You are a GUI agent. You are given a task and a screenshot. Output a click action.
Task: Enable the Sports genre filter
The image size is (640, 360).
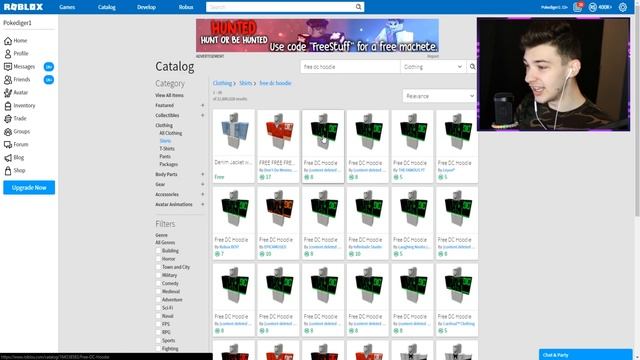(x=158, y=340)
